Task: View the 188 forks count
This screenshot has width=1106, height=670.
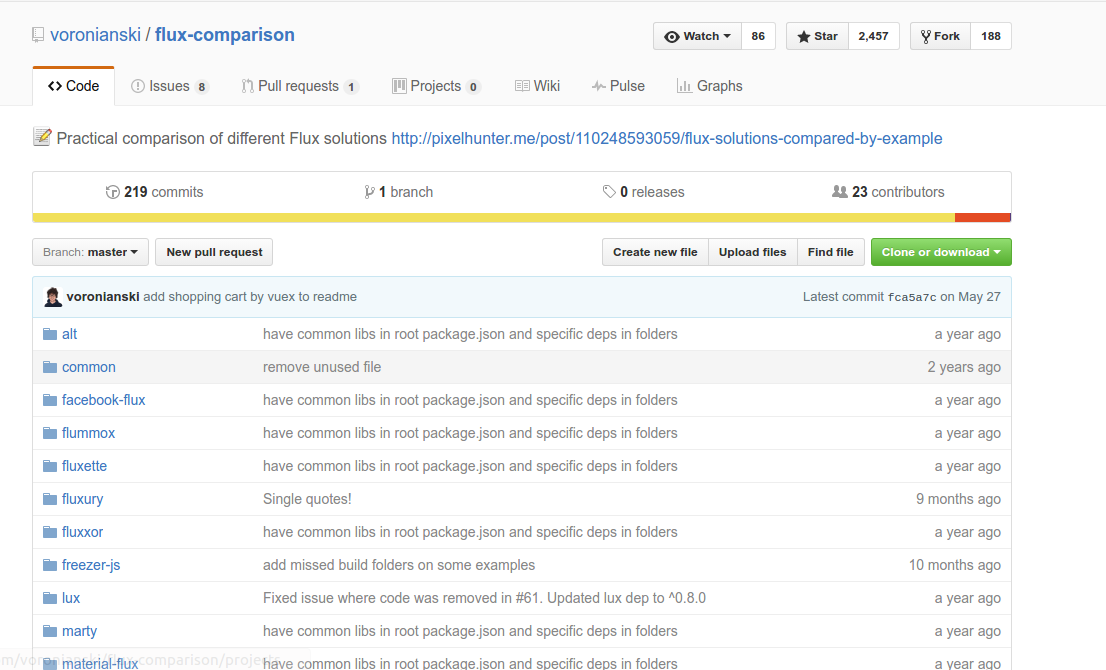Action: (991, 36)
